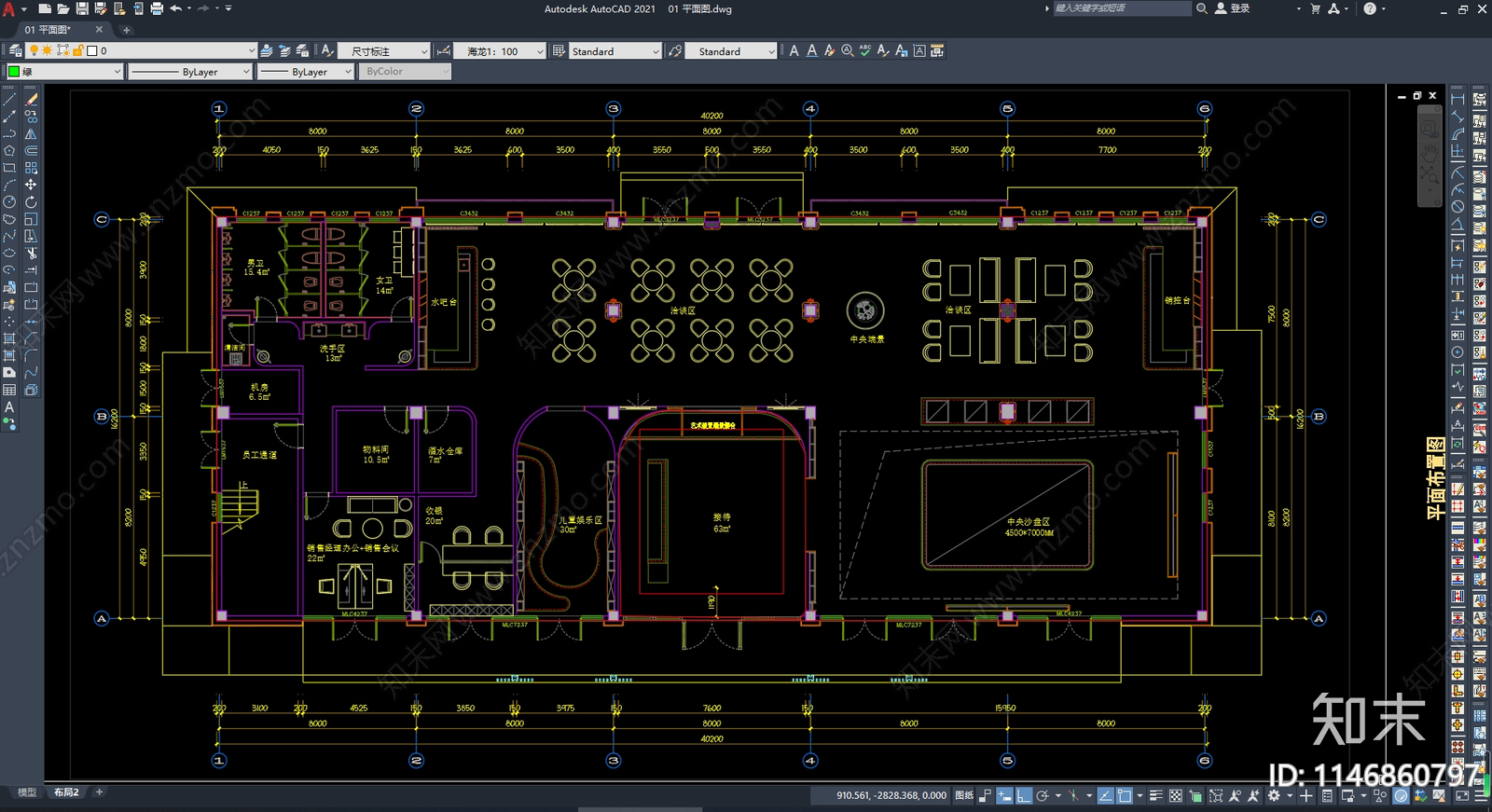
Task: Toggle Selection Cycling in status bar
Action: point(1195,795)
